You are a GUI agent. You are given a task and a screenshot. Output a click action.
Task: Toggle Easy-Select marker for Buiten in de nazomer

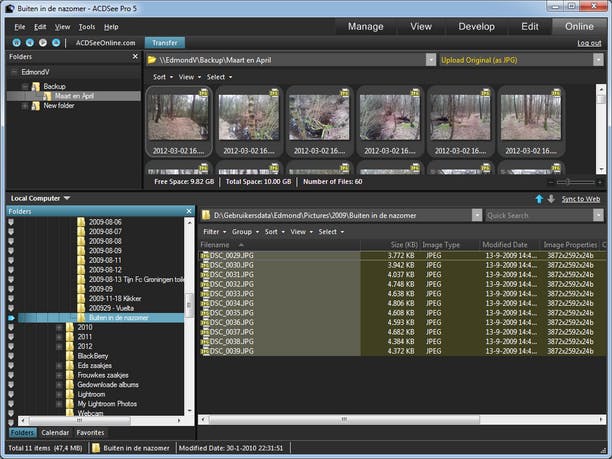tap(11, 317)
